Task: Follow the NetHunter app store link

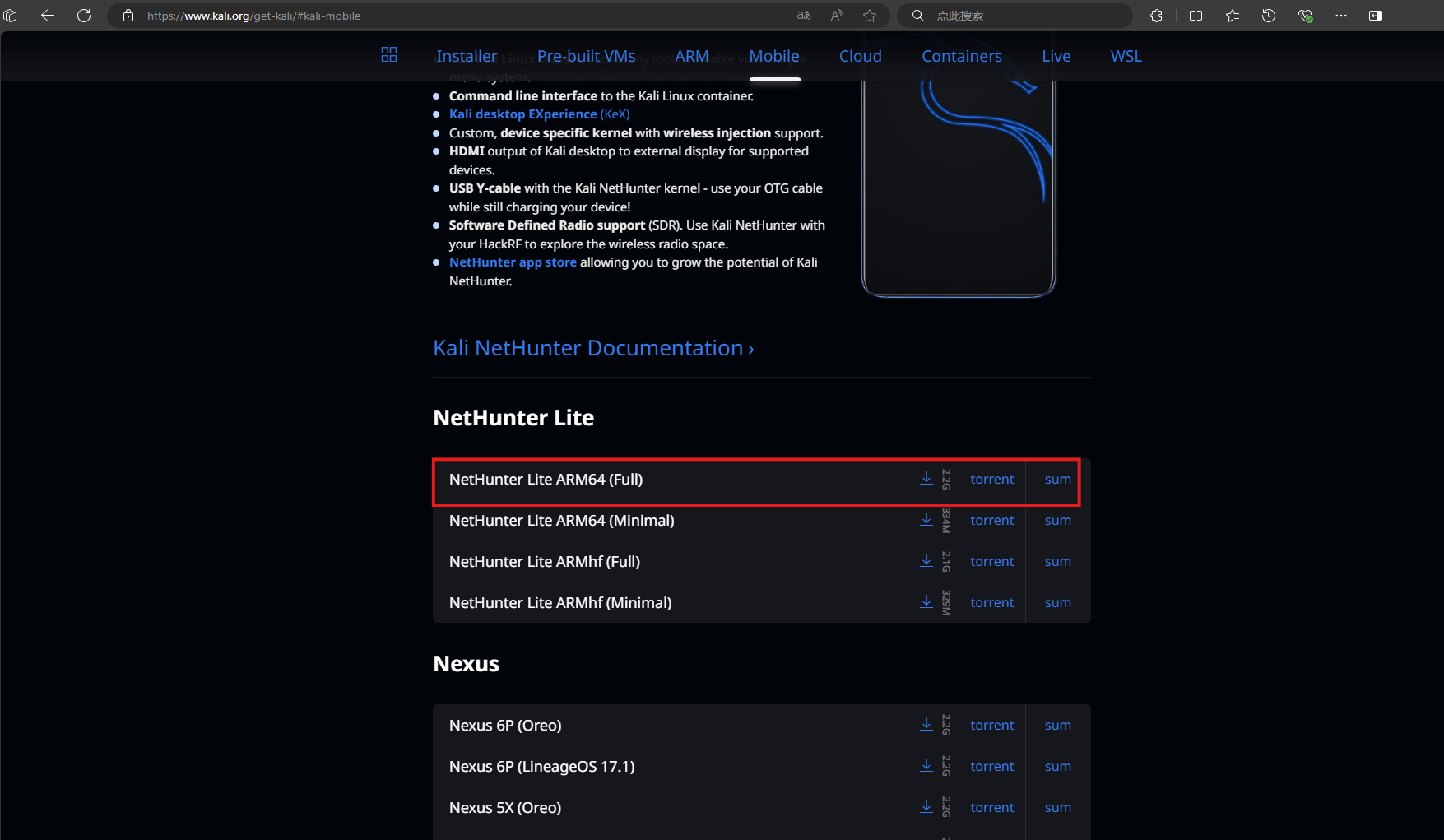Action: (x=513, y=262)
